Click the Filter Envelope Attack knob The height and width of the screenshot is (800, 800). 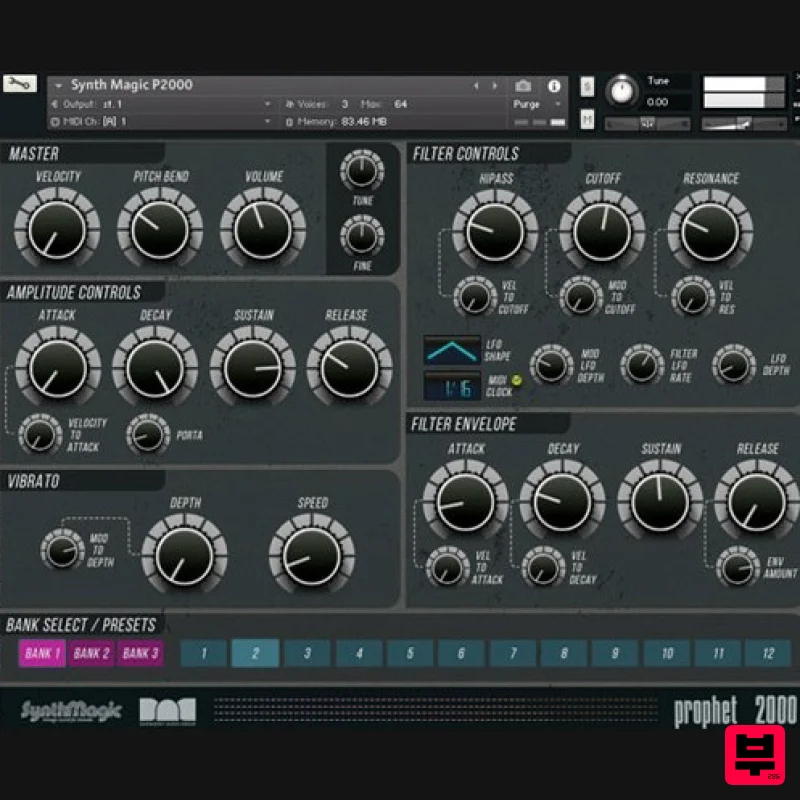pyautogui.click(x=465, y=502)
